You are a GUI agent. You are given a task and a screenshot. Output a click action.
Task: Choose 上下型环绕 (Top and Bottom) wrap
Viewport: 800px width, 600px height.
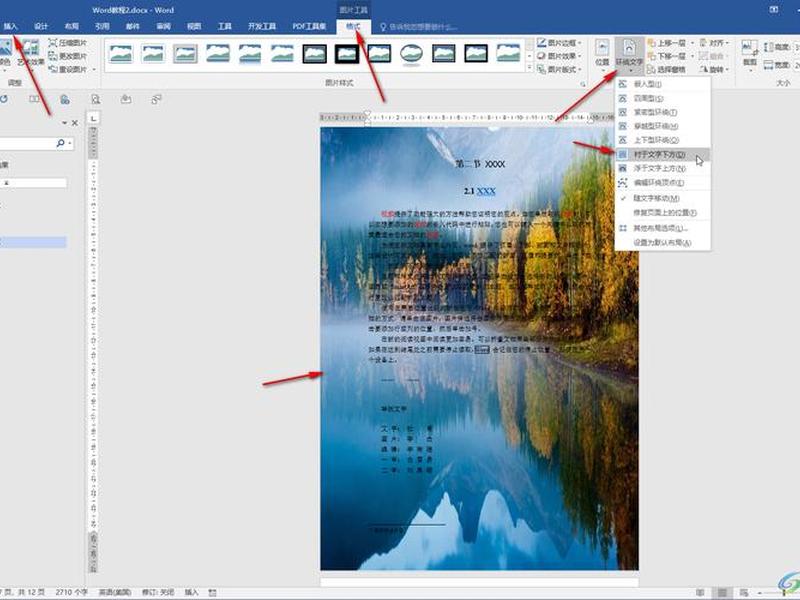pos(663,140)
